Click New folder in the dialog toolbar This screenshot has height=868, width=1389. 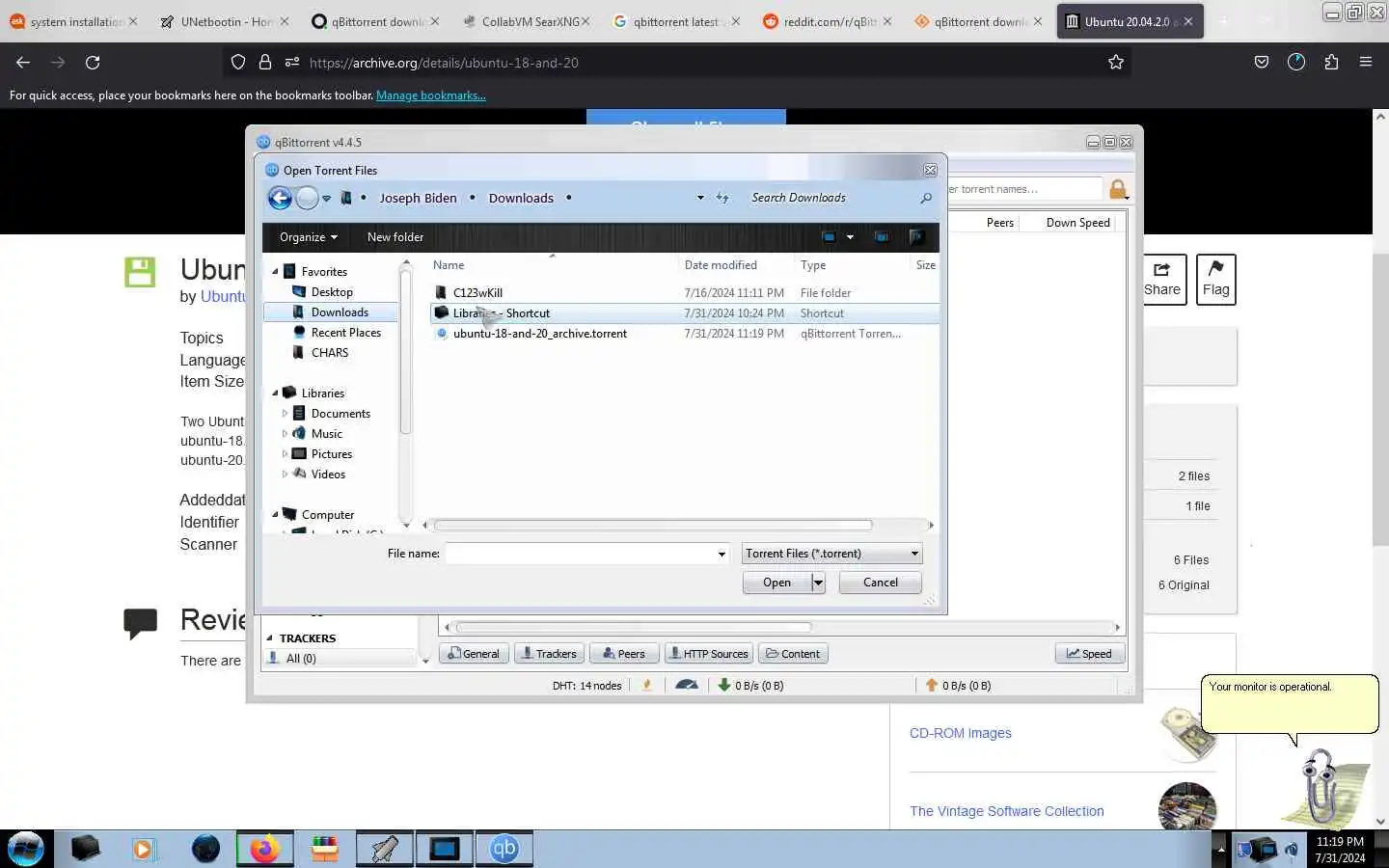[395, 237]
